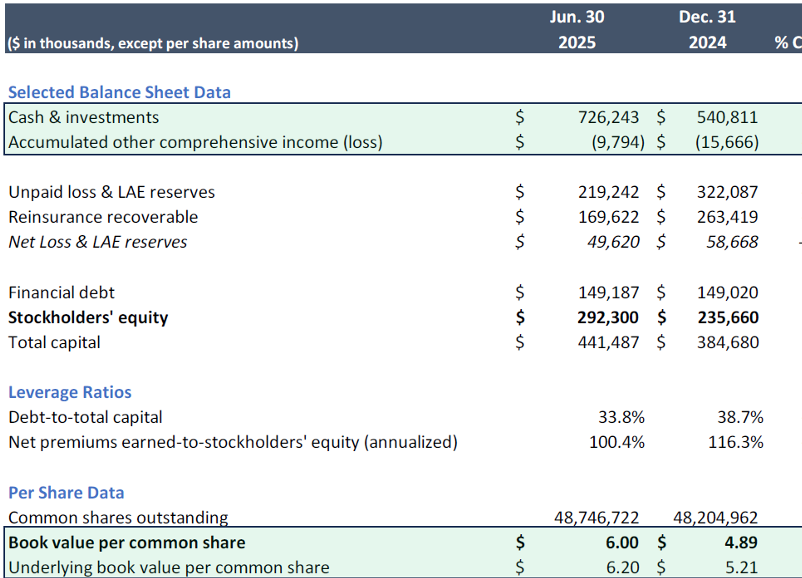The height and width of the screenshot is (578, 802).
Task: Select unpaid loss reserves value 219,242
Action: 608,192
